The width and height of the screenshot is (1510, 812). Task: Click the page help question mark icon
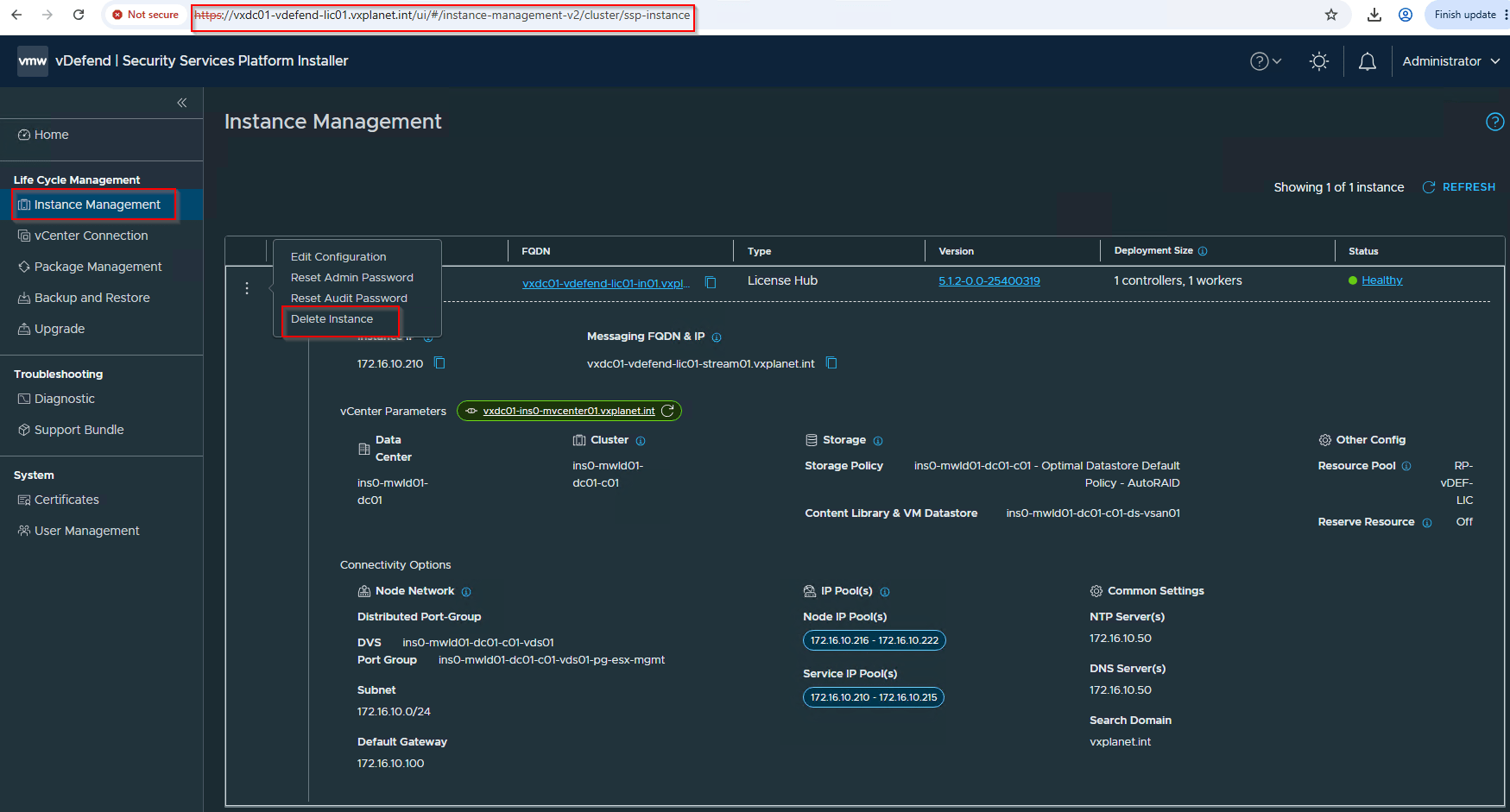coord(1495,122)
